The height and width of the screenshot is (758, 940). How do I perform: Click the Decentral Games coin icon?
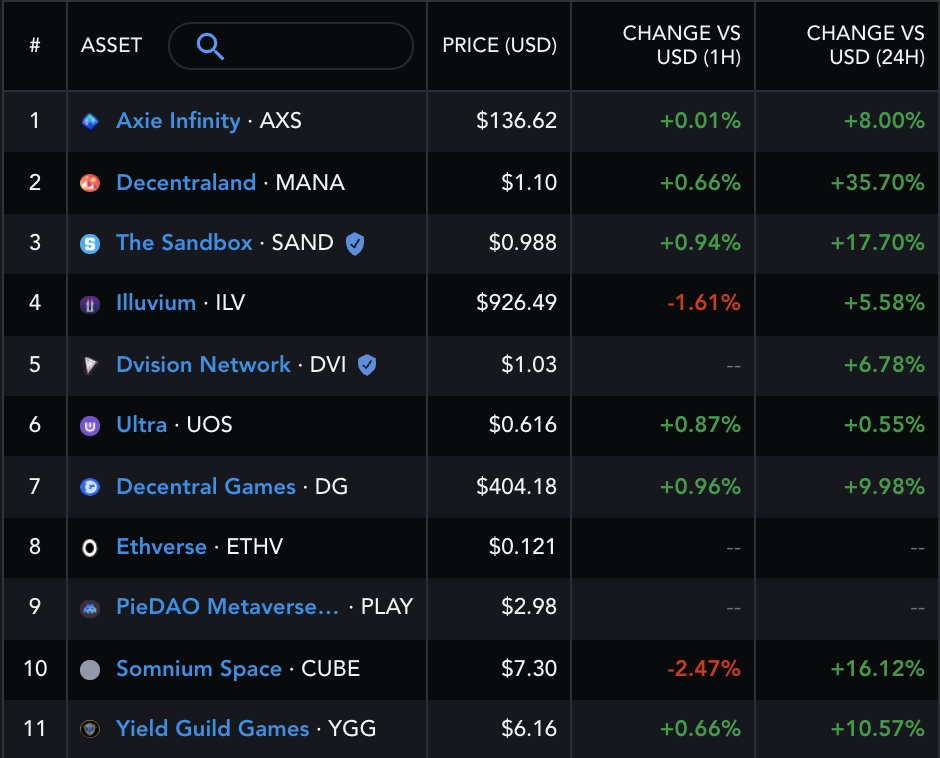tap(90, 487)
